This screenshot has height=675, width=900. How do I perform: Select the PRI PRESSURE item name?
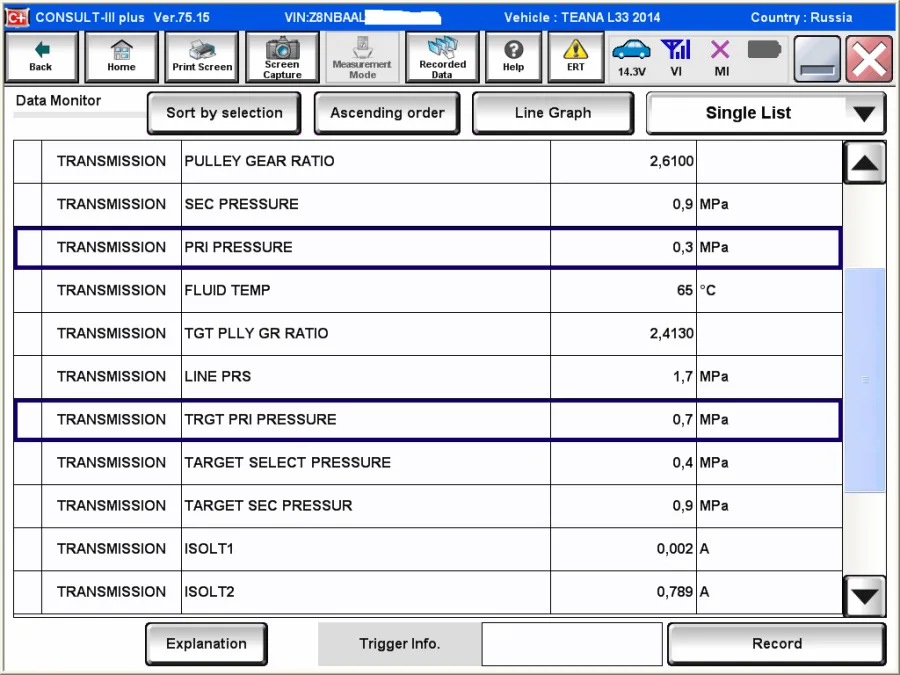point(239,247)
